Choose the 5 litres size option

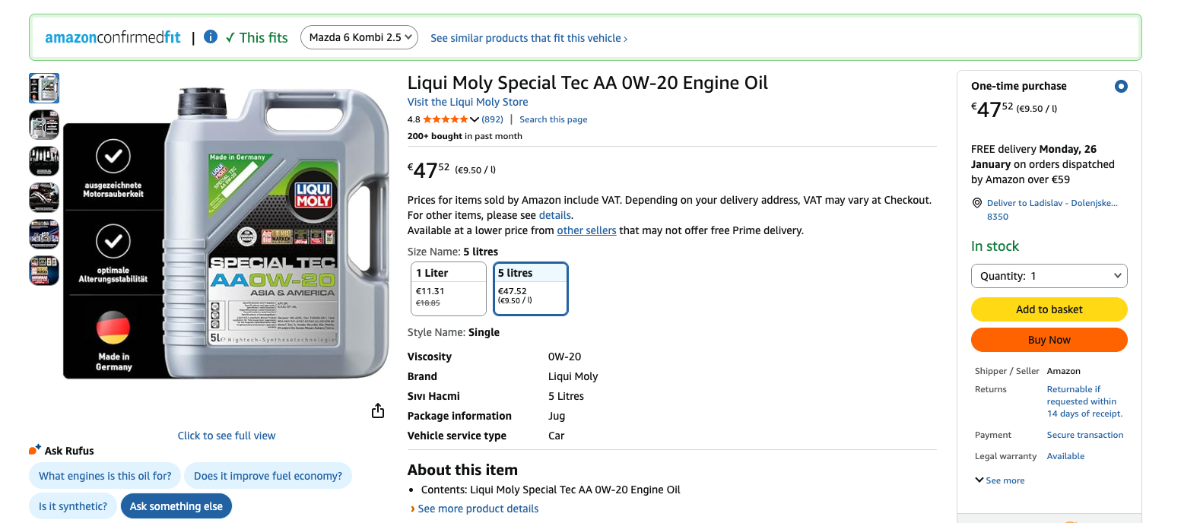(530, 288)
